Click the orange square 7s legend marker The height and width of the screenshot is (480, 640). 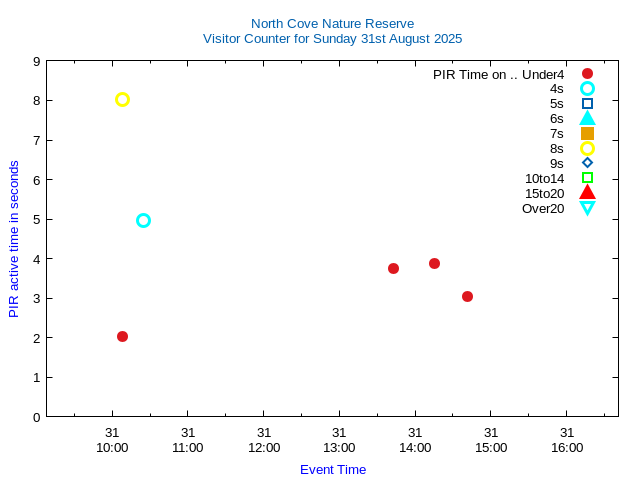[587, 133]
